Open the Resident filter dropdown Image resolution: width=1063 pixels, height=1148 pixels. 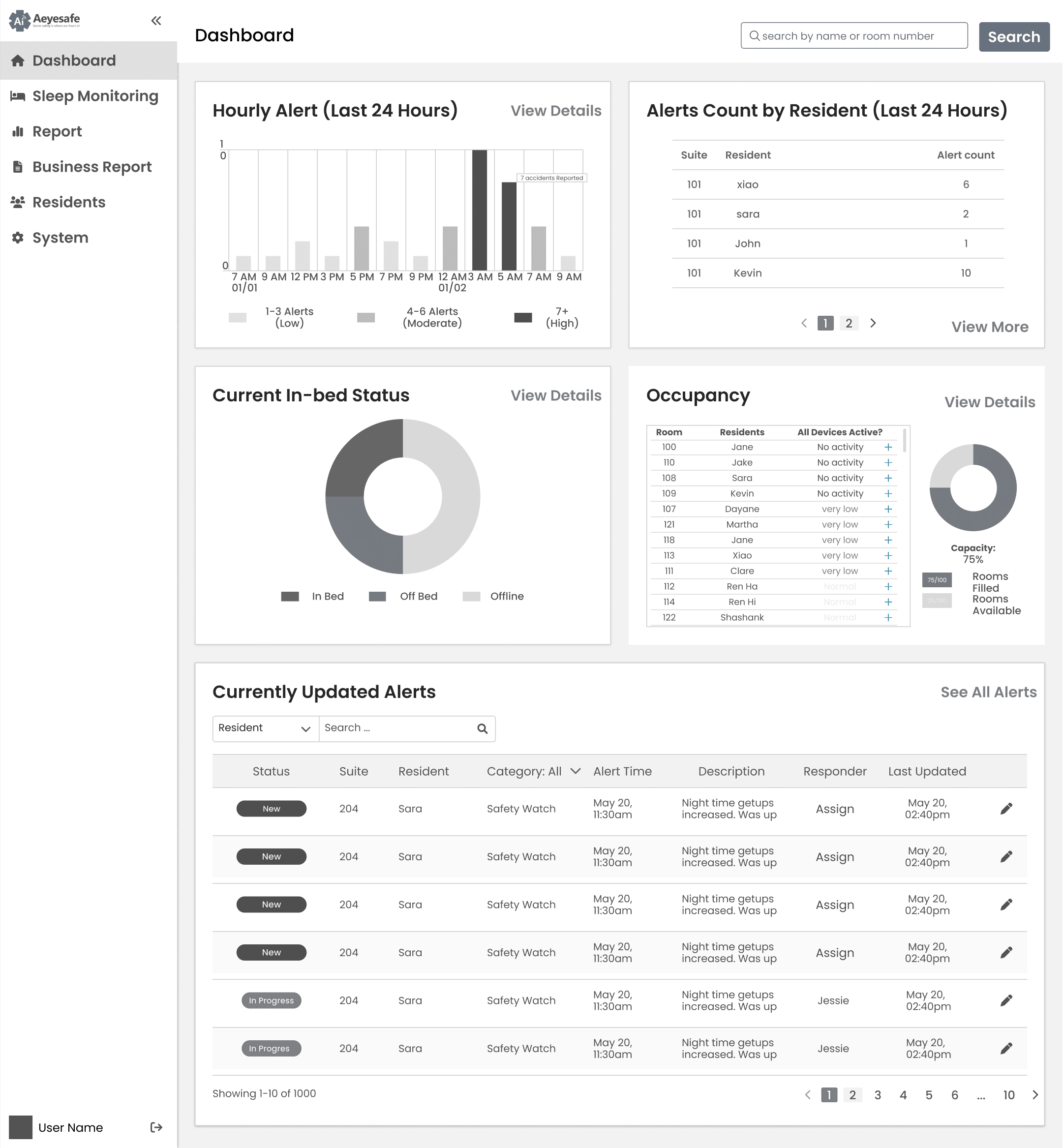(x=265, y=728)
